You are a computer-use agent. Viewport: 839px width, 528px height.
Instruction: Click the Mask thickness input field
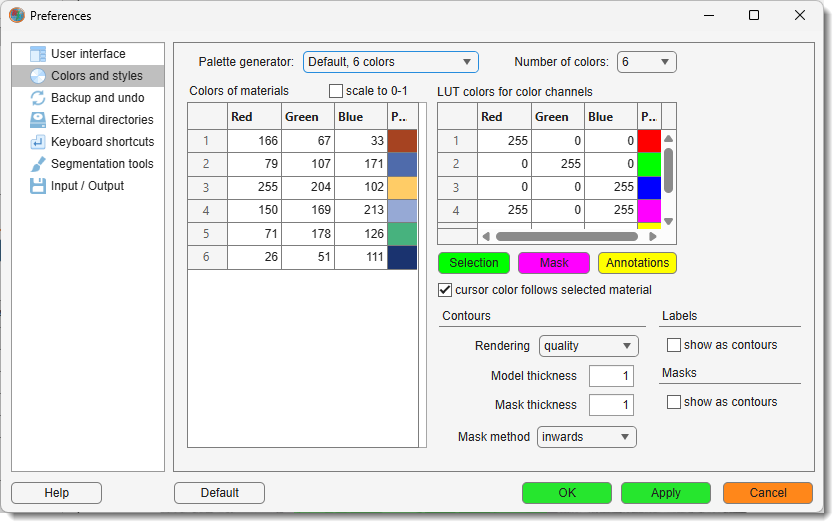click(x=611, y=405)
